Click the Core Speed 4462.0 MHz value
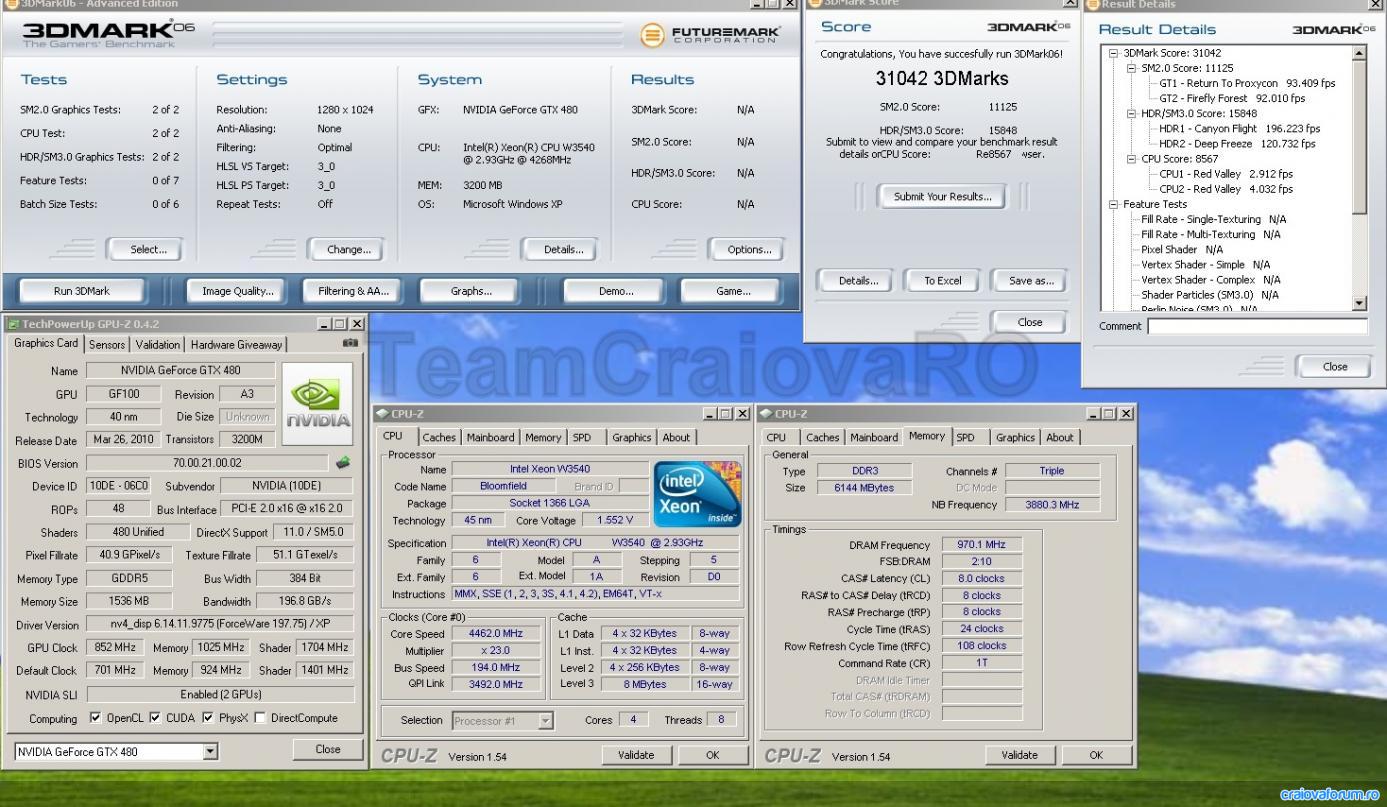This screenshot has height=807, width=1387. point(498,633)
